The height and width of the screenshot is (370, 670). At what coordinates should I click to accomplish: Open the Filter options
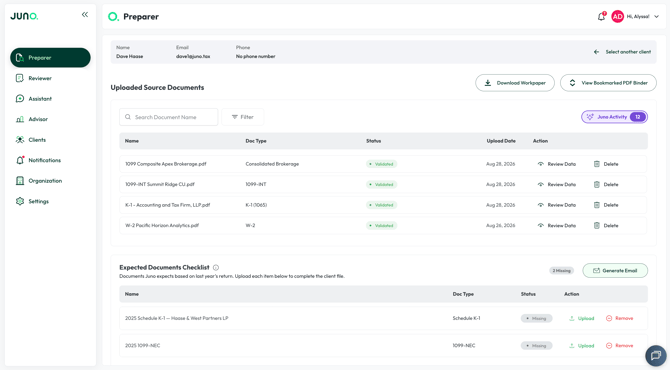[242, 117]
